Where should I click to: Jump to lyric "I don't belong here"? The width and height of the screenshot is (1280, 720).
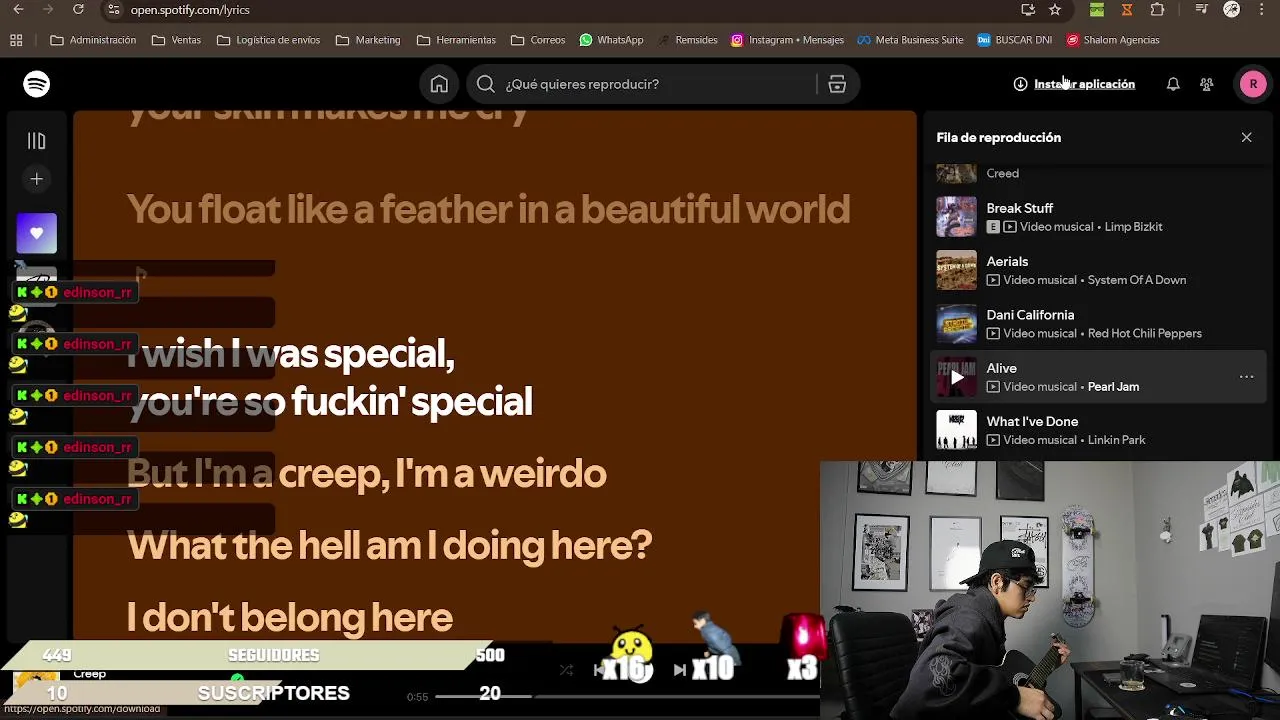290,618
